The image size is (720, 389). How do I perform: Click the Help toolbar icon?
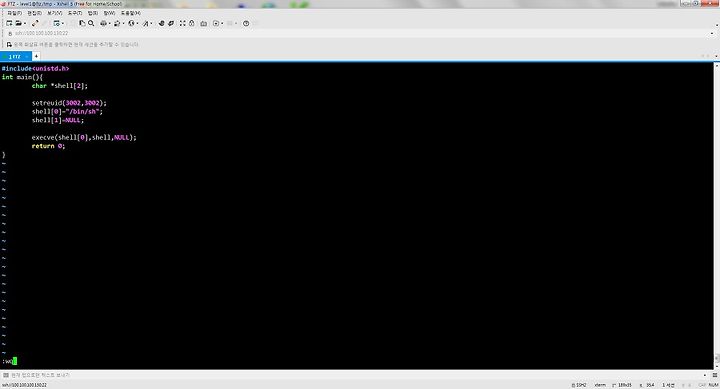tap(246, 23)
